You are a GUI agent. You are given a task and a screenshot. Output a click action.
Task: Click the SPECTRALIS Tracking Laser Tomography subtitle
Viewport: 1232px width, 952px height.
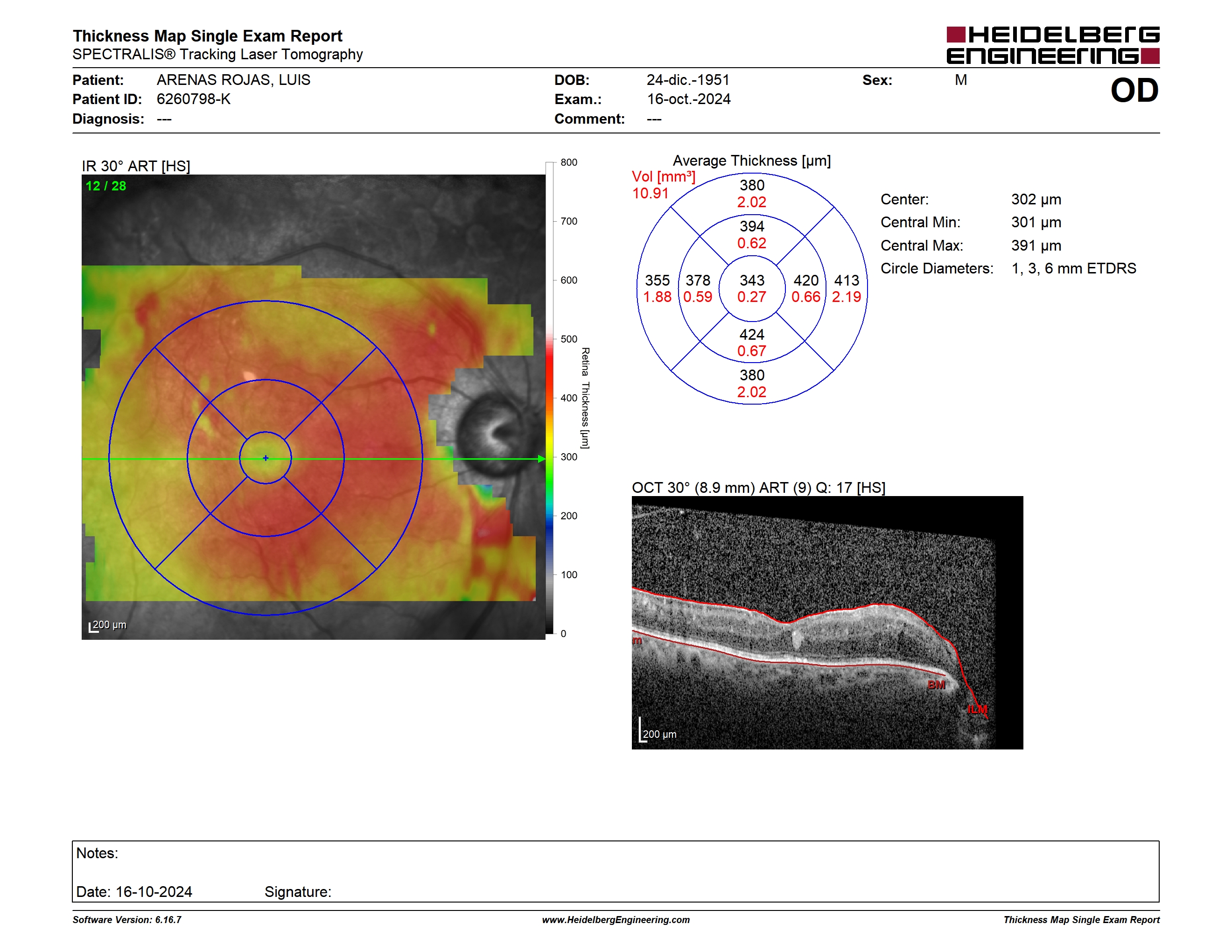[x=217, y=54]
